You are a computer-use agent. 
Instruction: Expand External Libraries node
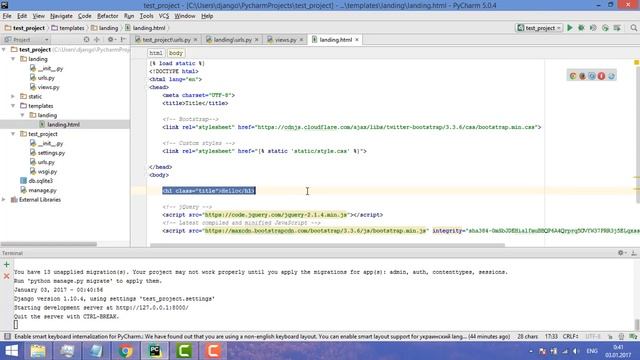[x=4, y=200]
